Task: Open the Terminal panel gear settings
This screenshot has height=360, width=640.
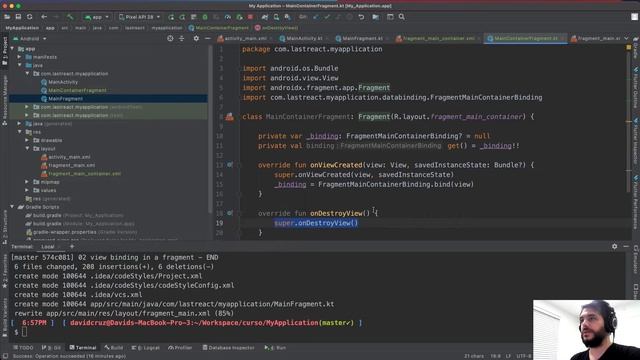Action: (x=614, y=247)
